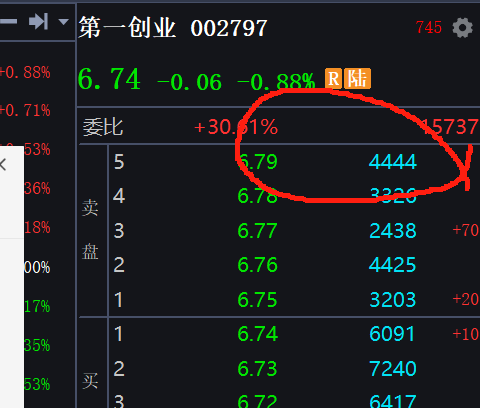Close the white side panel with X
Viewport: 480px width, 408px height.
point(3,165)
